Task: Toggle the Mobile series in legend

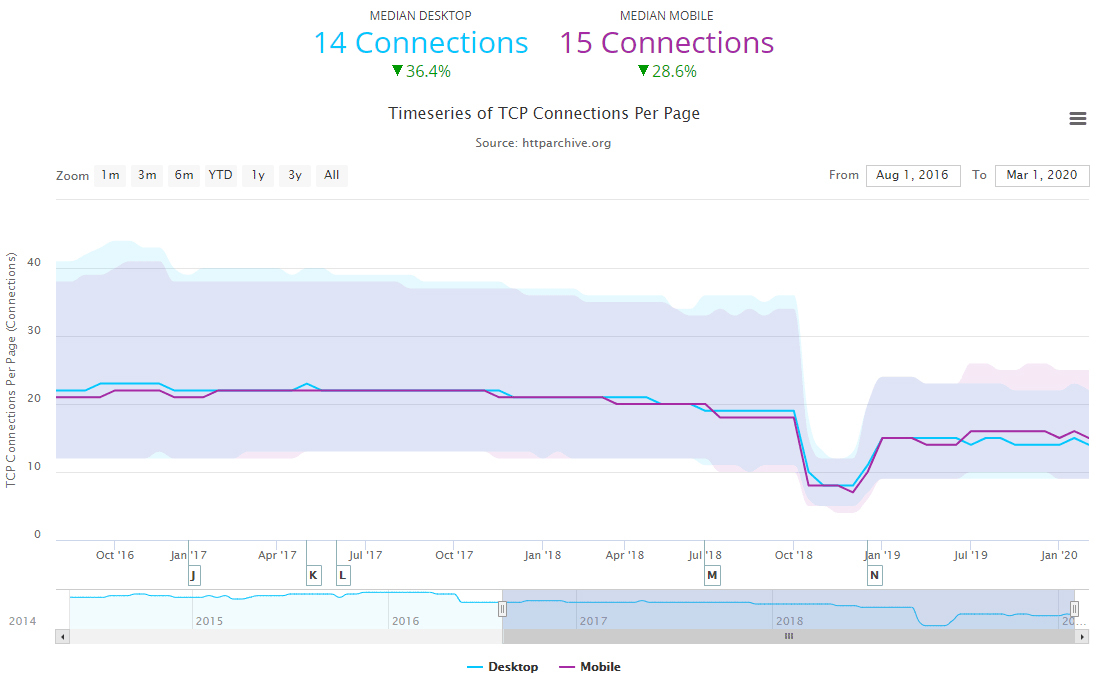Action: coord(590,667)
